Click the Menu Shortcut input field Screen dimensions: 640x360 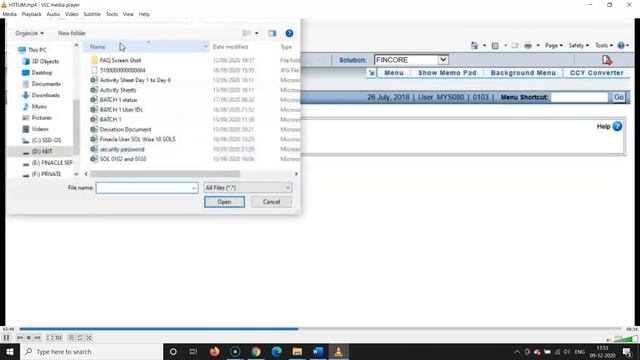[580, 97]
